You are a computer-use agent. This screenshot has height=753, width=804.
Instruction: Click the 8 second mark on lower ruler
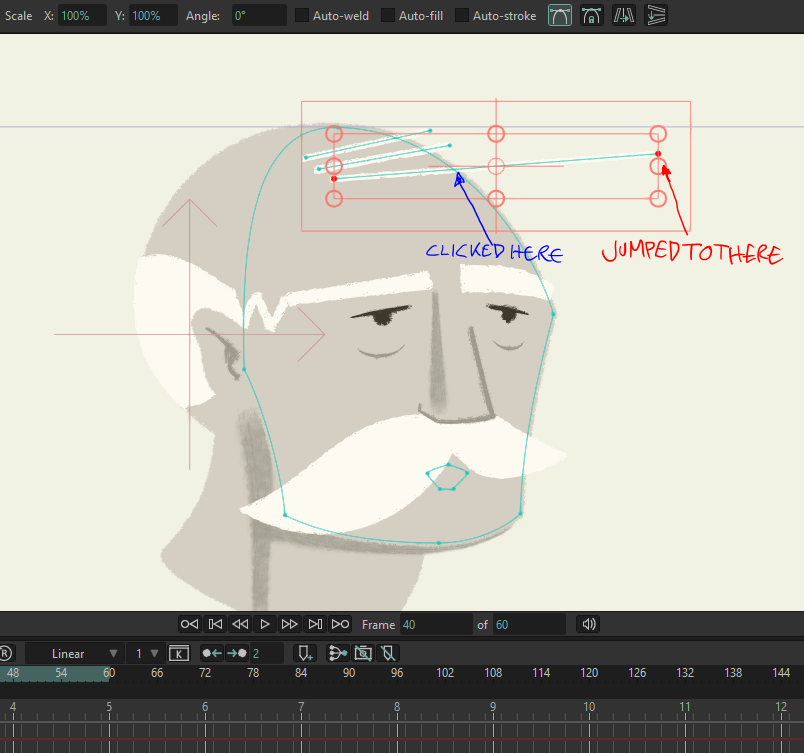tap(397, 707)
